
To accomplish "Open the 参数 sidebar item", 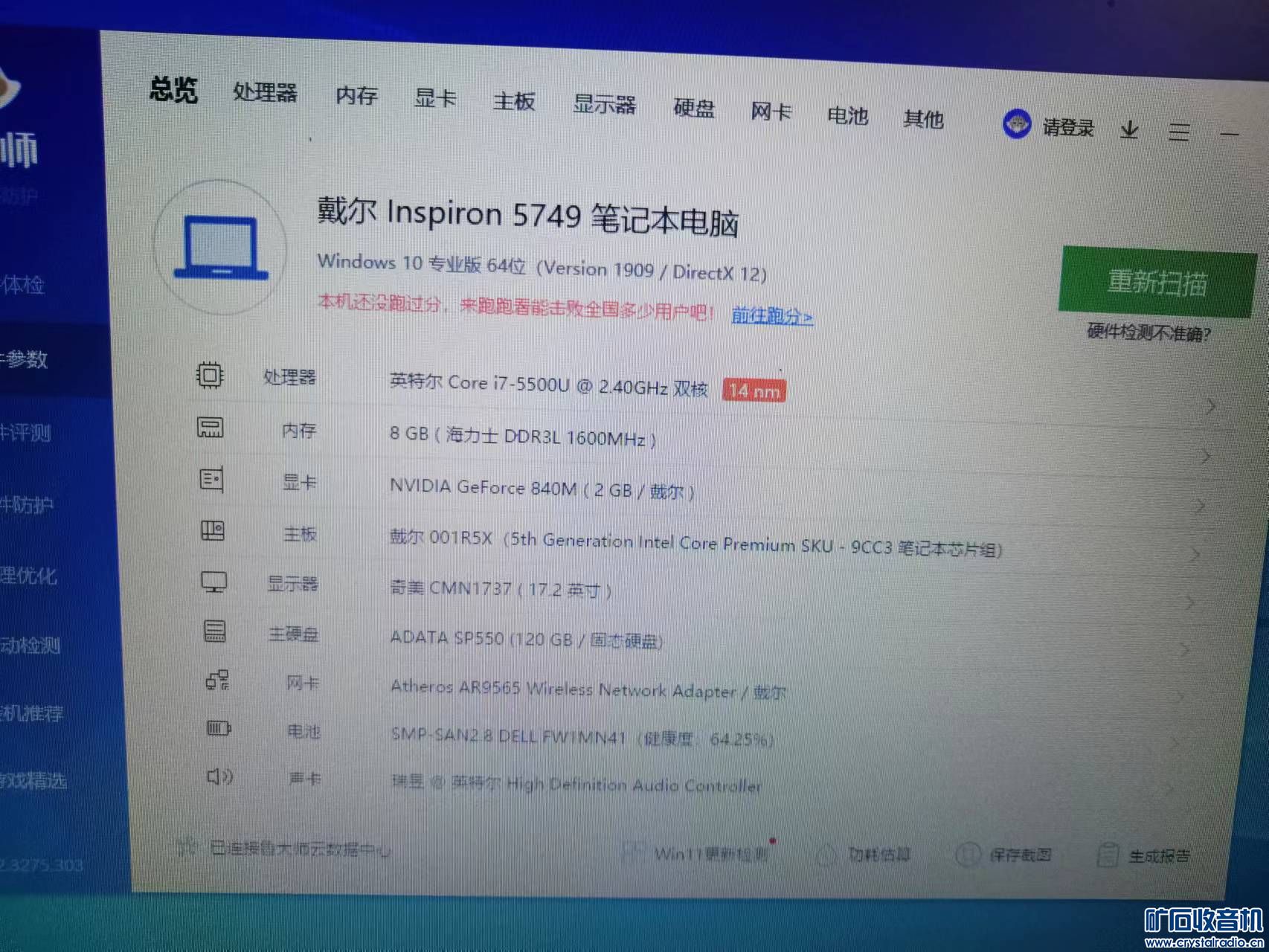I will [24, 360].
